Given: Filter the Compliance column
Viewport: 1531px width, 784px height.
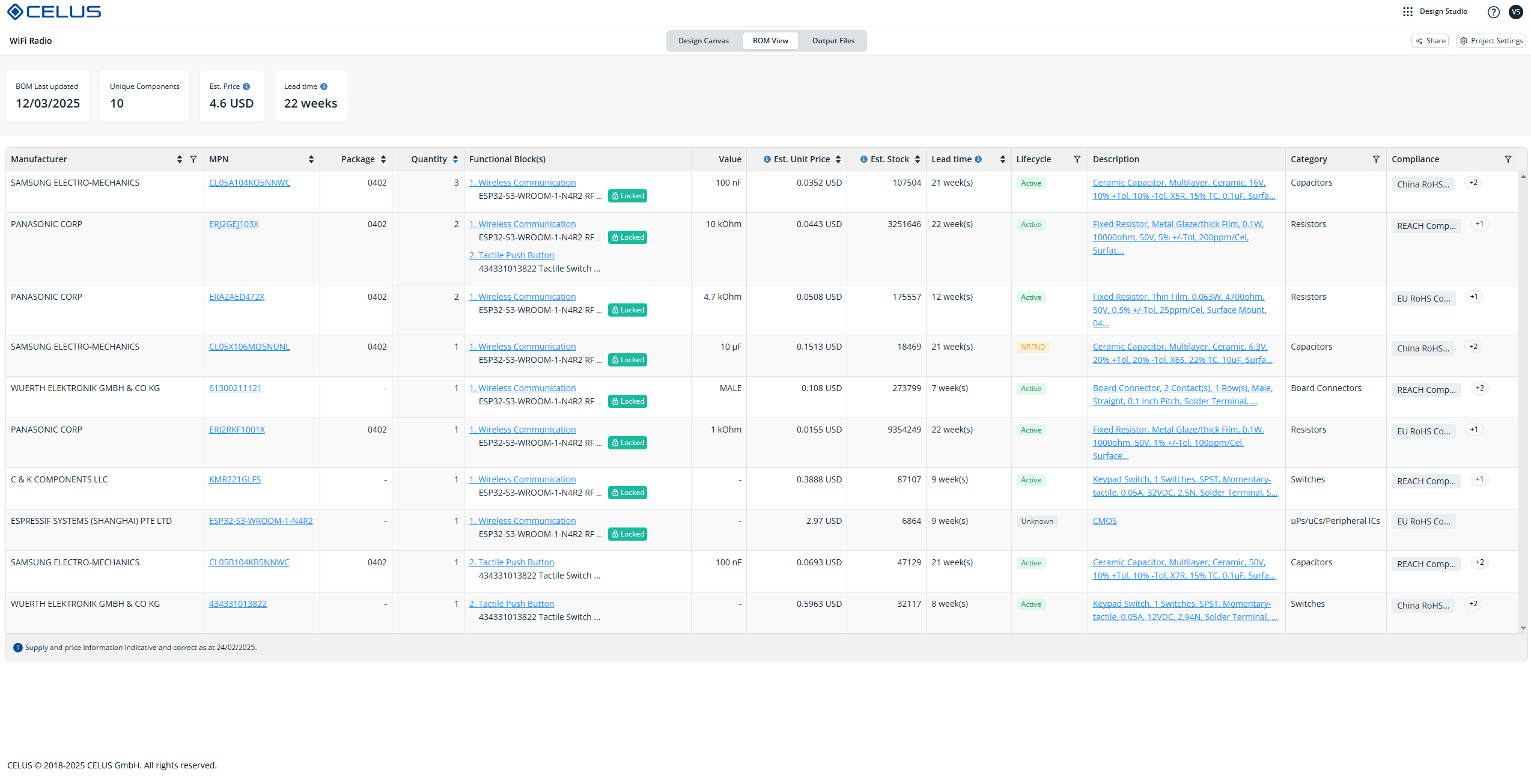Looking at the screenshot, I should tap(1508, 159).
